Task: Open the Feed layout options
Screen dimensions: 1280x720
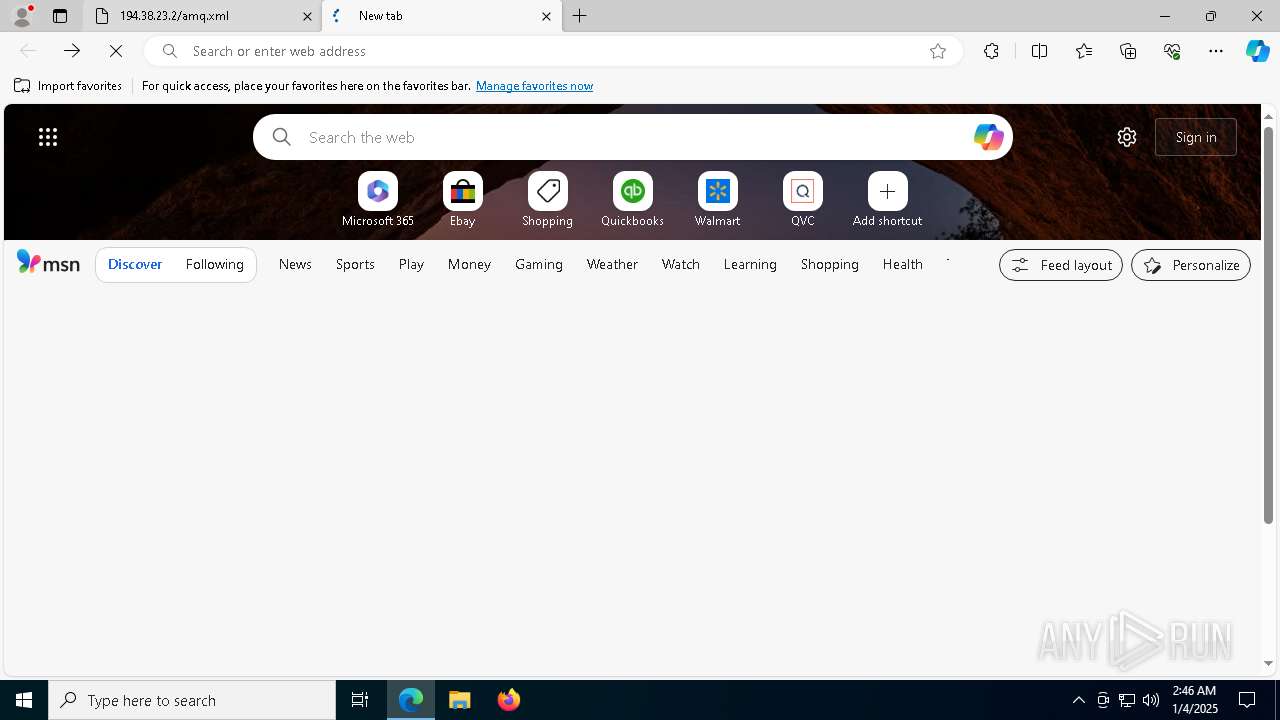Action: coord(1061,265)
